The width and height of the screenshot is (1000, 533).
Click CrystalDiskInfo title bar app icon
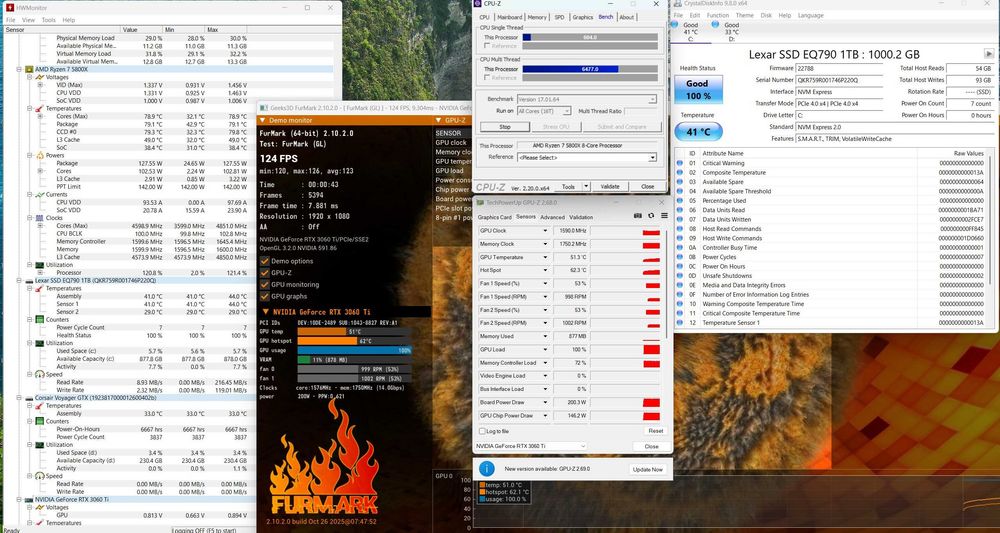tap(677, 3)
